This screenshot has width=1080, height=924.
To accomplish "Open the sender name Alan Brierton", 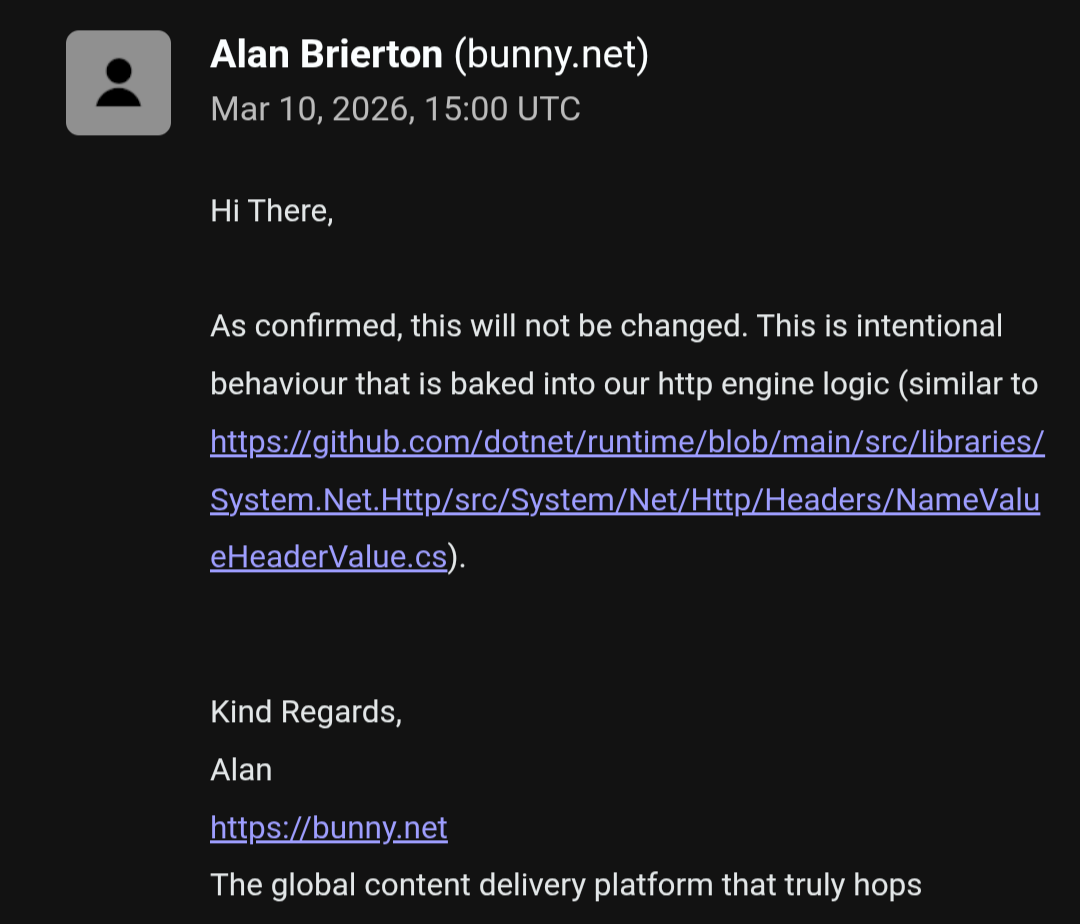I will click(326, 55).
